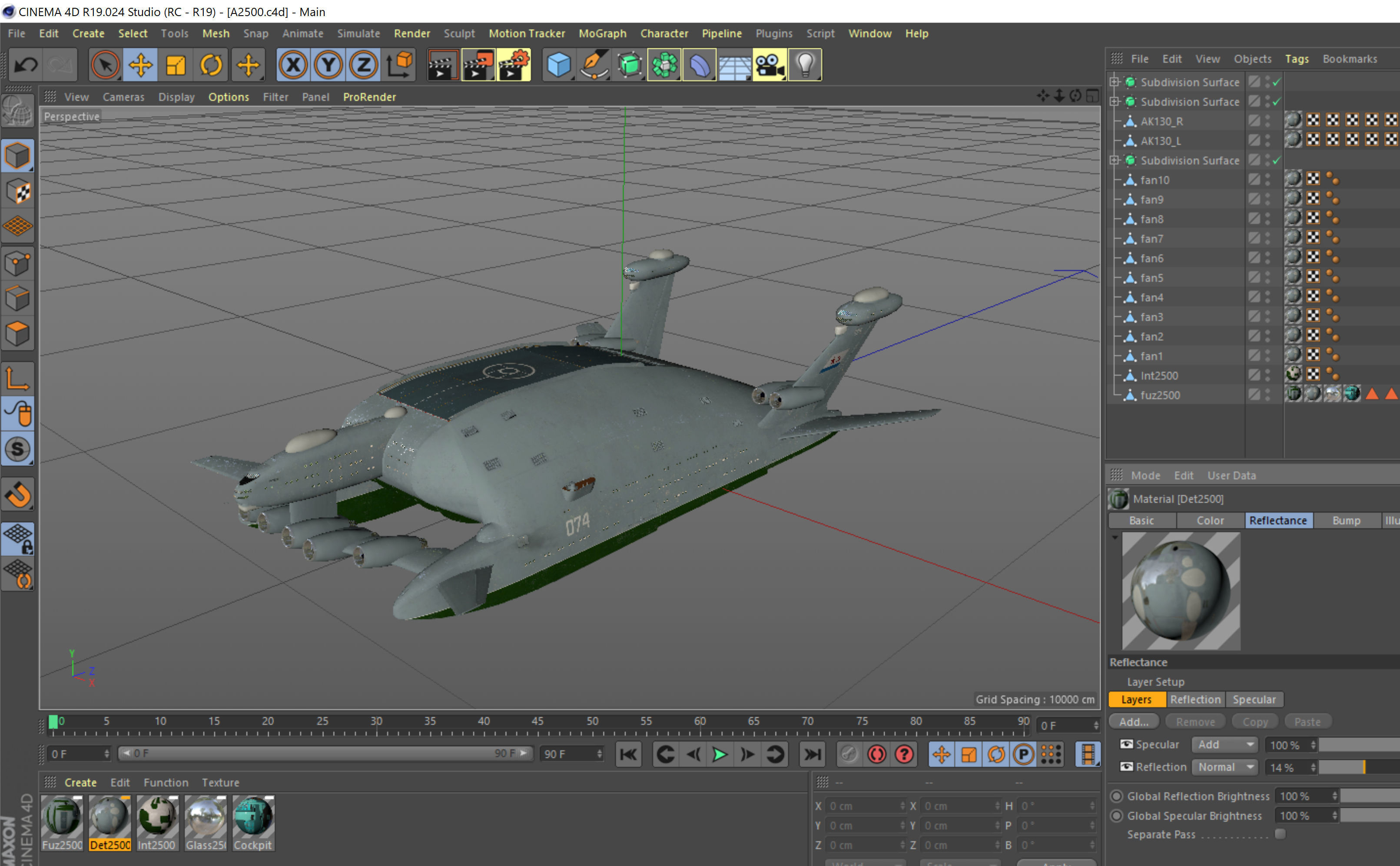Open the MoGraph menu

pos(602,33)
